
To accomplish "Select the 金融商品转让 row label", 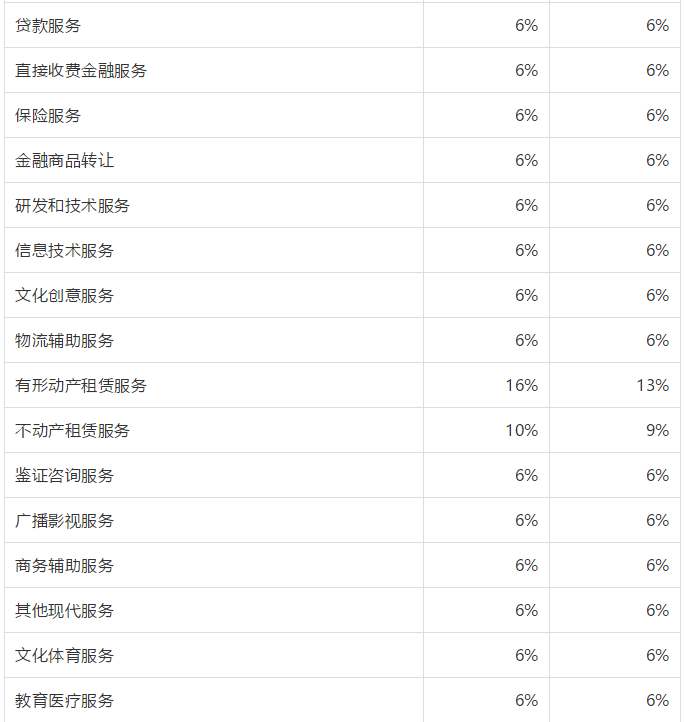I will [x=65, y=161].
